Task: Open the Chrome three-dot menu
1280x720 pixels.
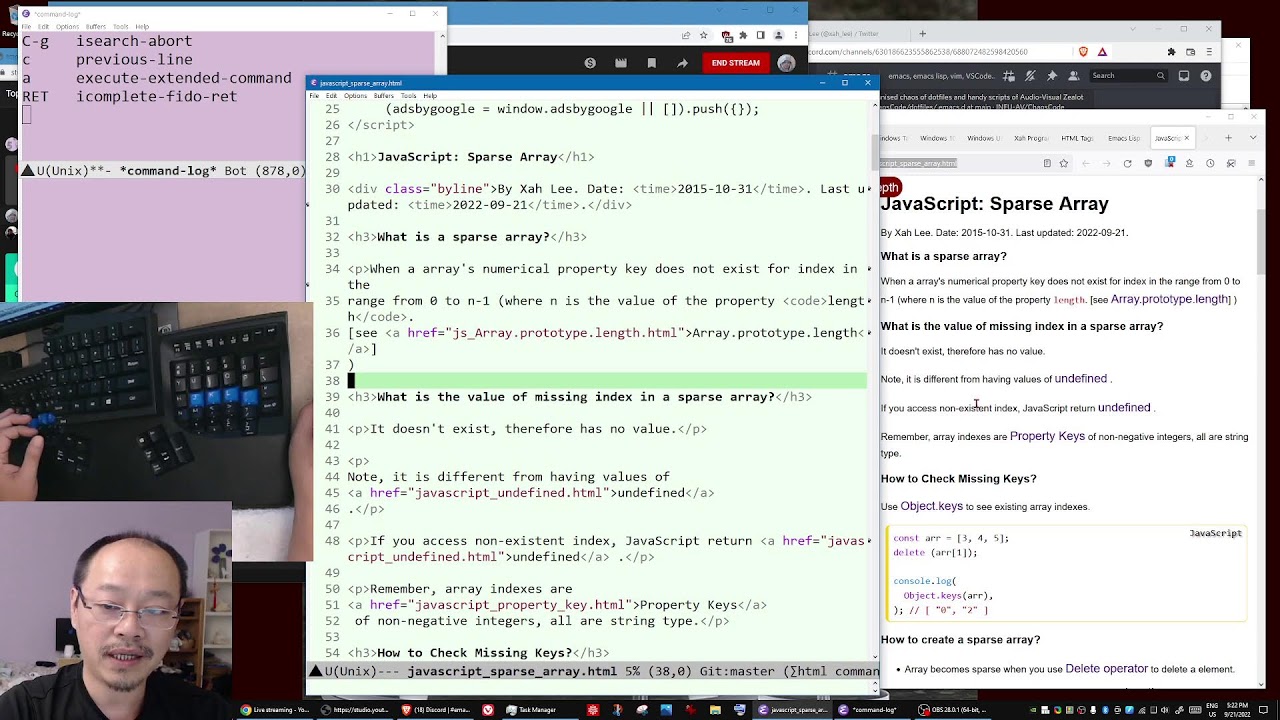Action: click(797, 35)
